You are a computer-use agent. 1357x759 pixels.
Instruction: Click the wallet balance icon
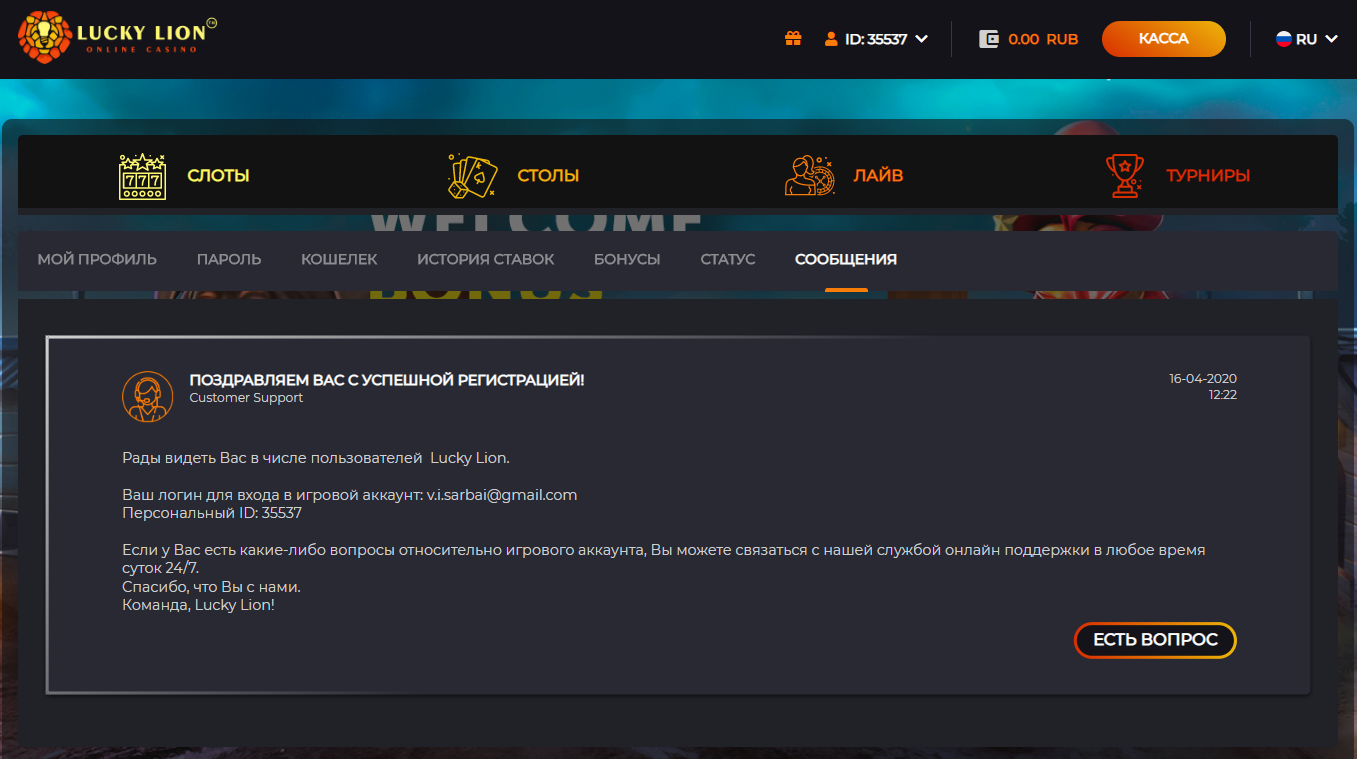point(989,39)
